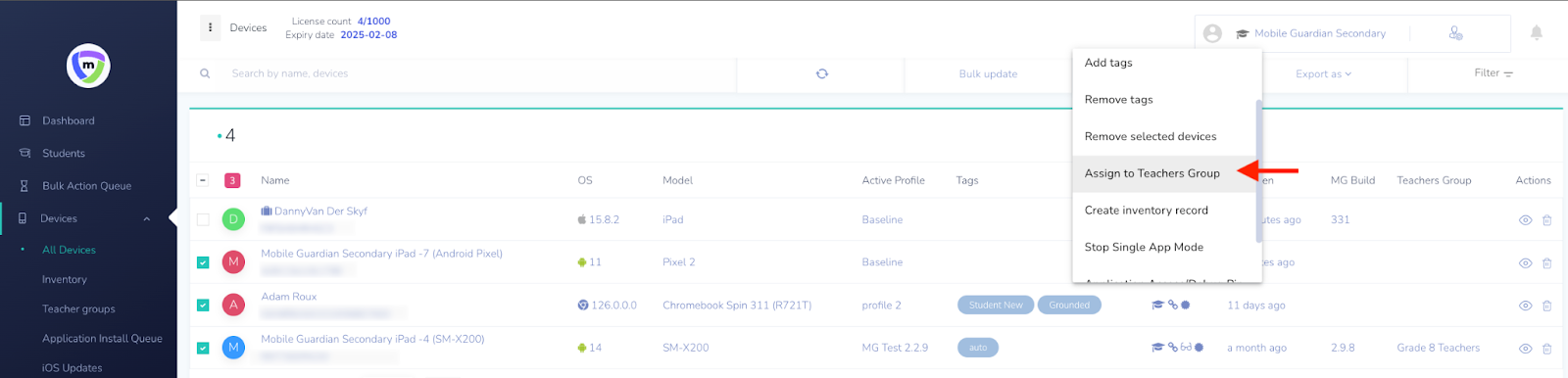Toggle the select-all header checkbox
Viewport: 1568px width, 378px height.
pyautogui.click(x=203, y=180)
